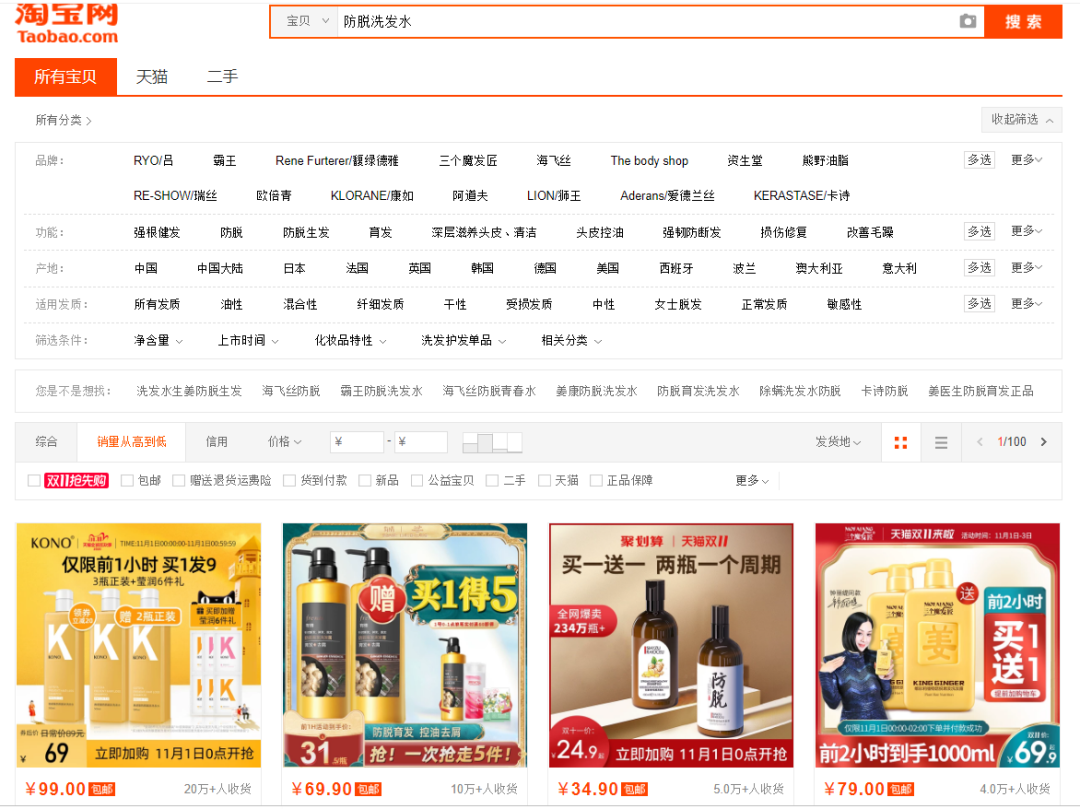Check the 天猫 filter checkbox
Screen dimensions: 1080x809
click(x=545, y=481)
